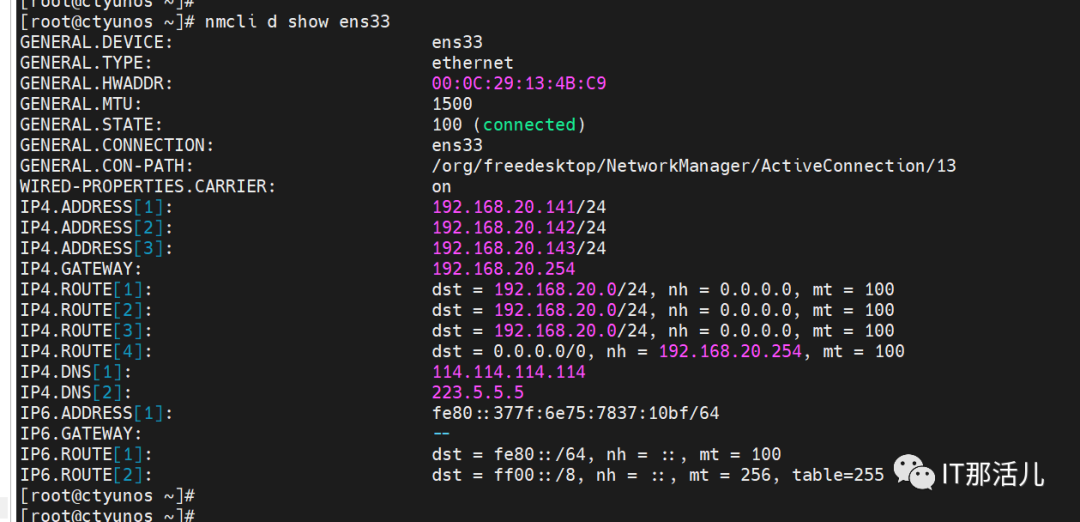The width and height of the screenshot is (1080, 522).
Task: Click the nmcli d show ens33 command
Action: click(297, 21)
